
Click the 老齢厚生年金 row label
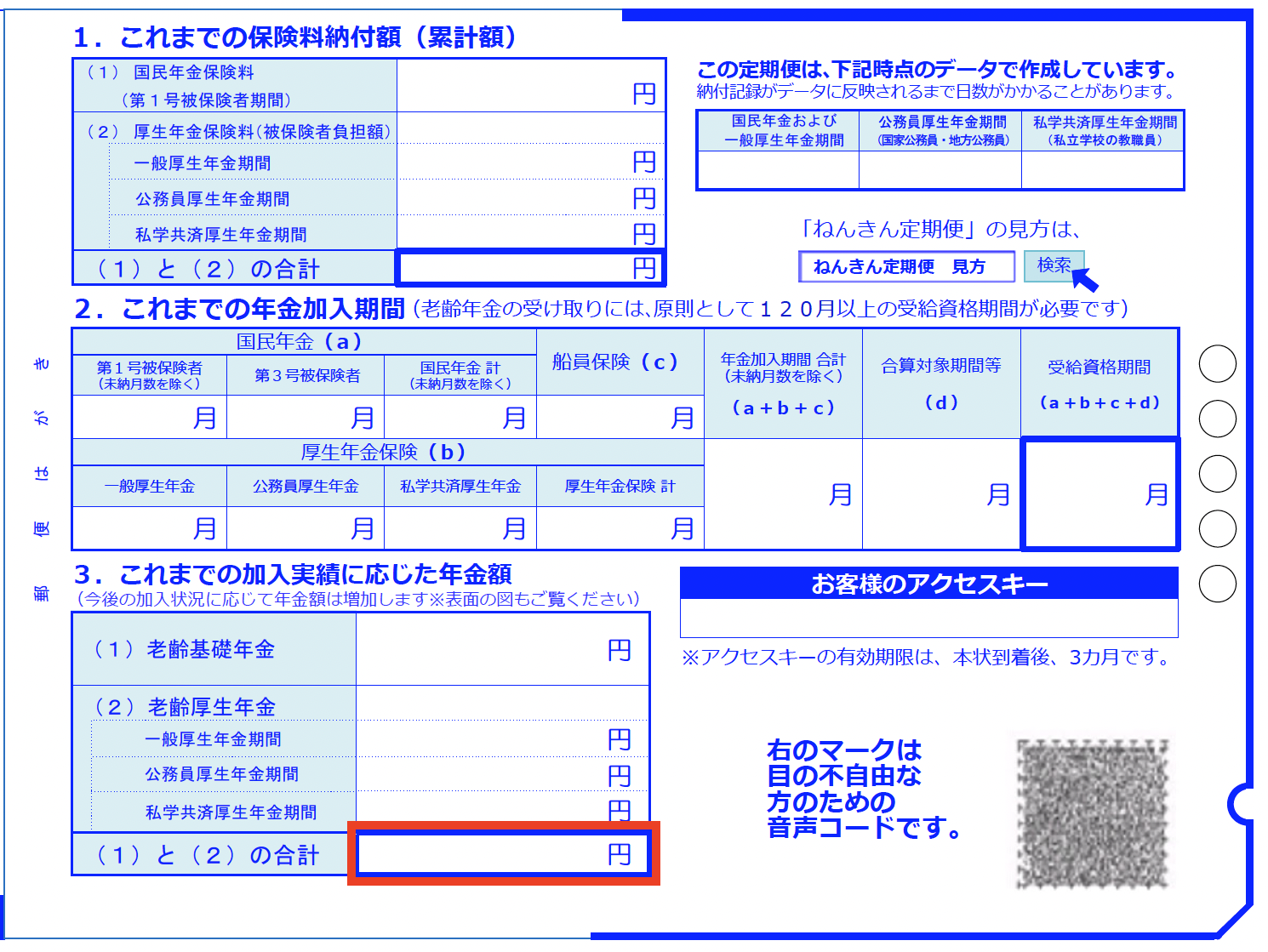tap(185, 707)
